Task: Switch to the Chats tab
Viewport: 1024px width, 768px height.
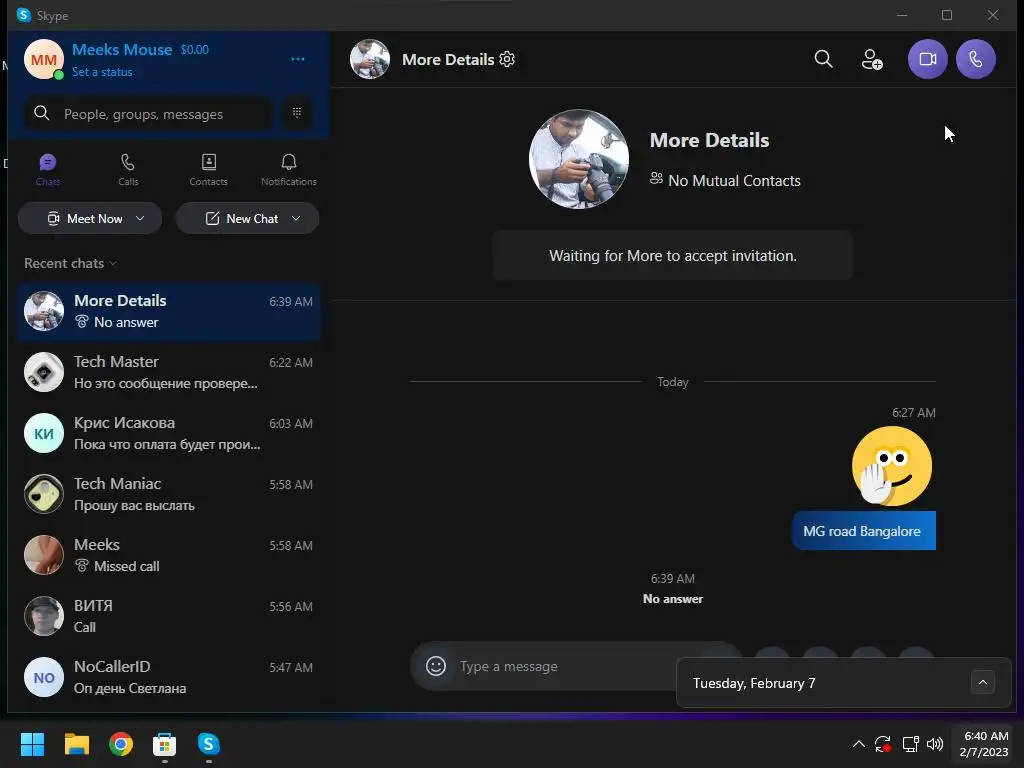Action: 48,170
